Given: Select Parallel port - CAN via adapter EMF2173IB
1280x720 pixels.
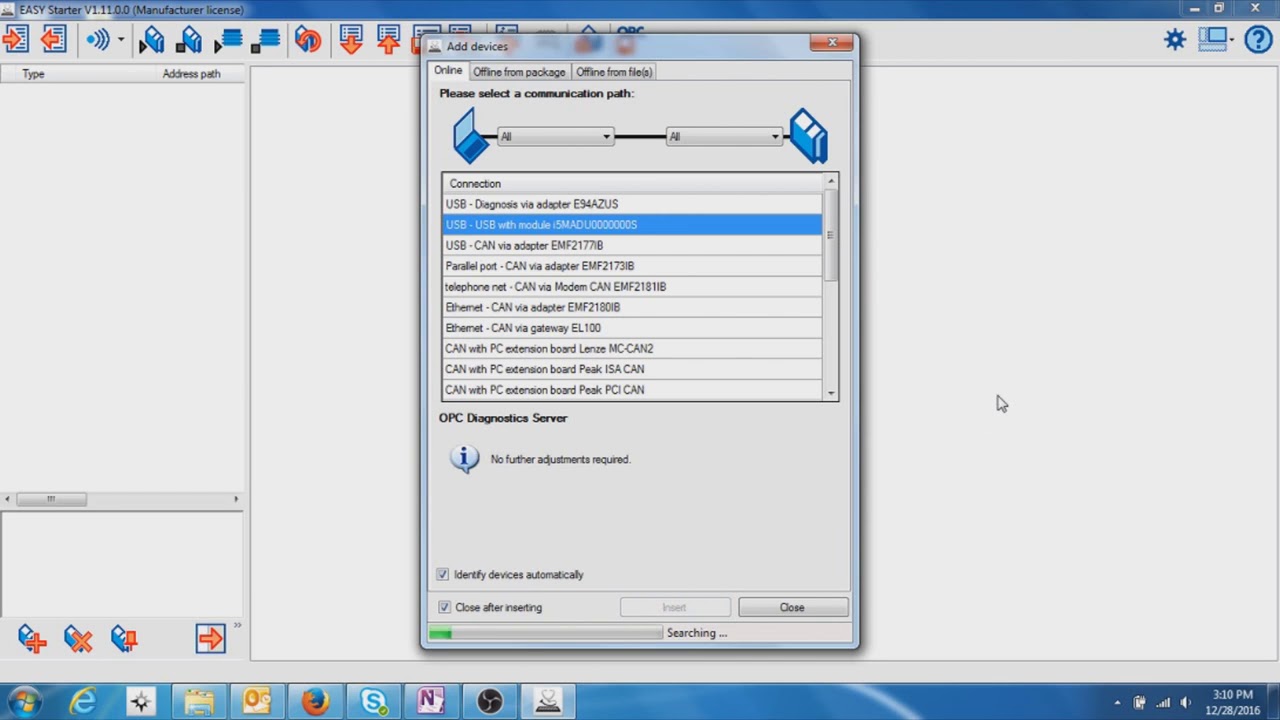Looking at the screenshot, I should [633, 266].
